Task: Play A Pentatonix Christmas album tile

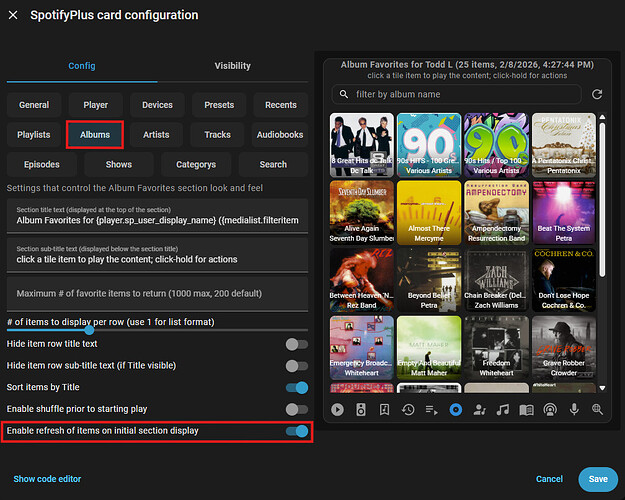Action: [x=564, y=145]
